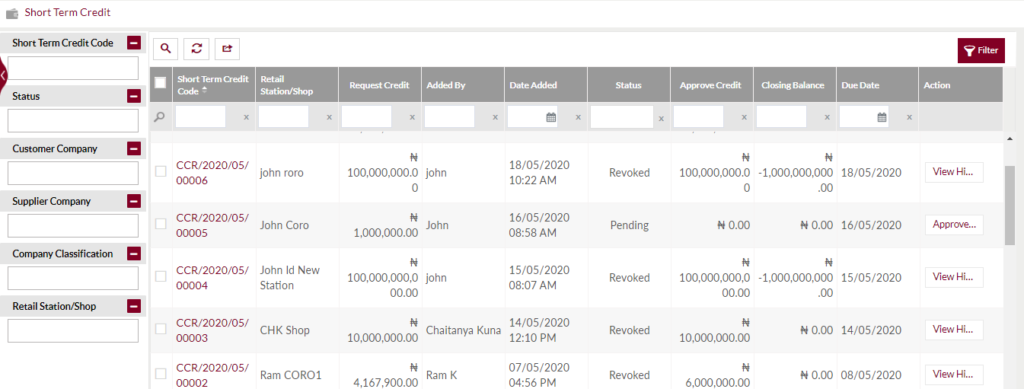The image size is (1024, 389).
Task: Click the refresh icon in toolbar
Action: click(197, 48)
